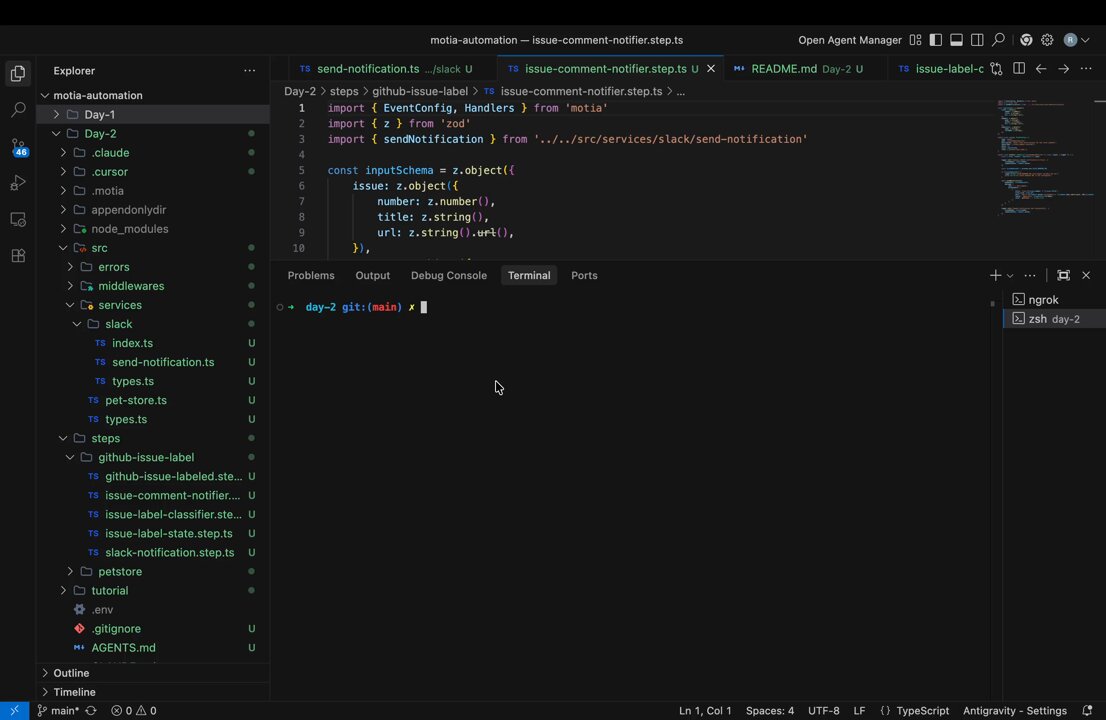
Task: Open Run and Debug view
Action: [18, 183]
